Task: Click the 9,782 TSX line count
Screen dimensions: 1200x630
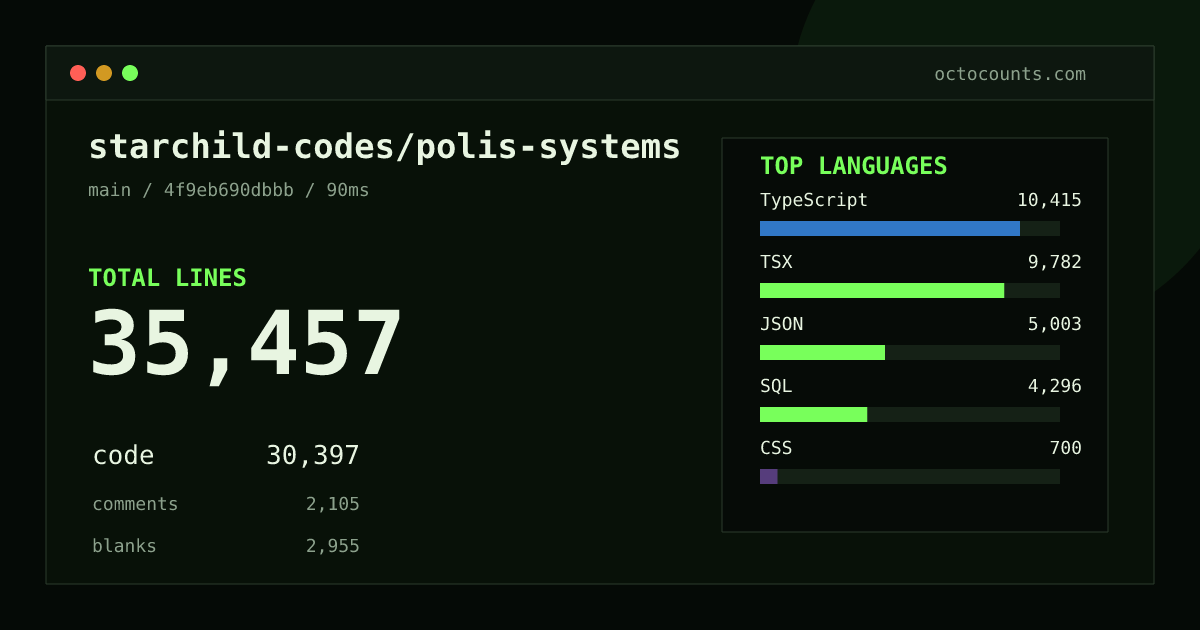Action: point(1055,262)
